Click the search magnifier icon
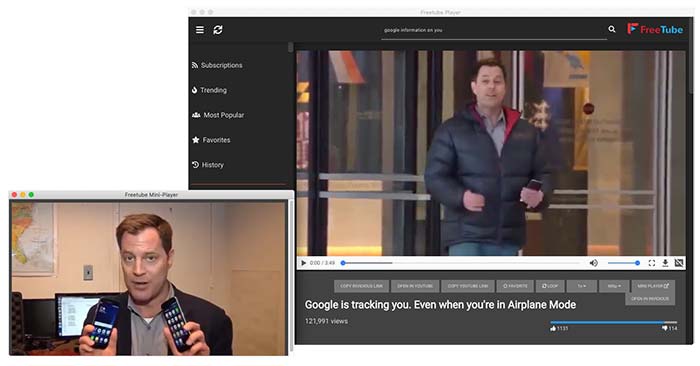Image resolution: width=700 pixels, height=366 pixels. point(612,29)
